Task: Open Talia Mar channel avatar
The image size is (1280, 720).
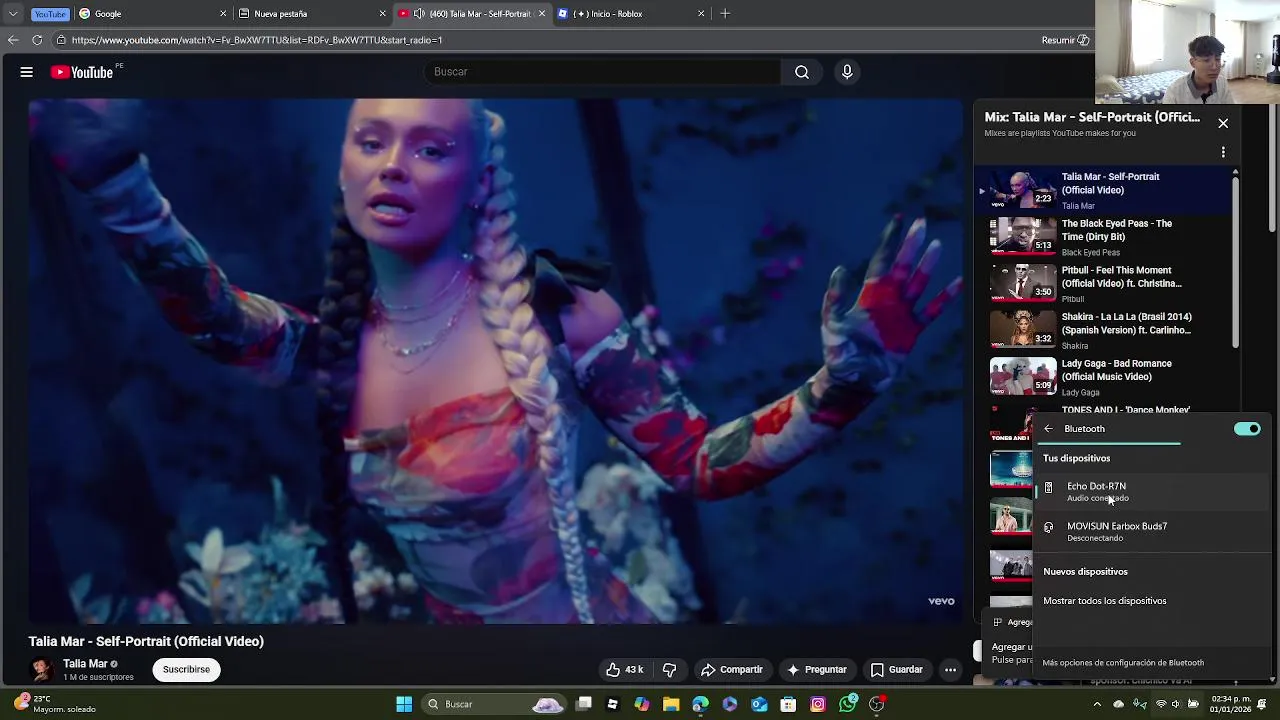Action: [42, 669]
